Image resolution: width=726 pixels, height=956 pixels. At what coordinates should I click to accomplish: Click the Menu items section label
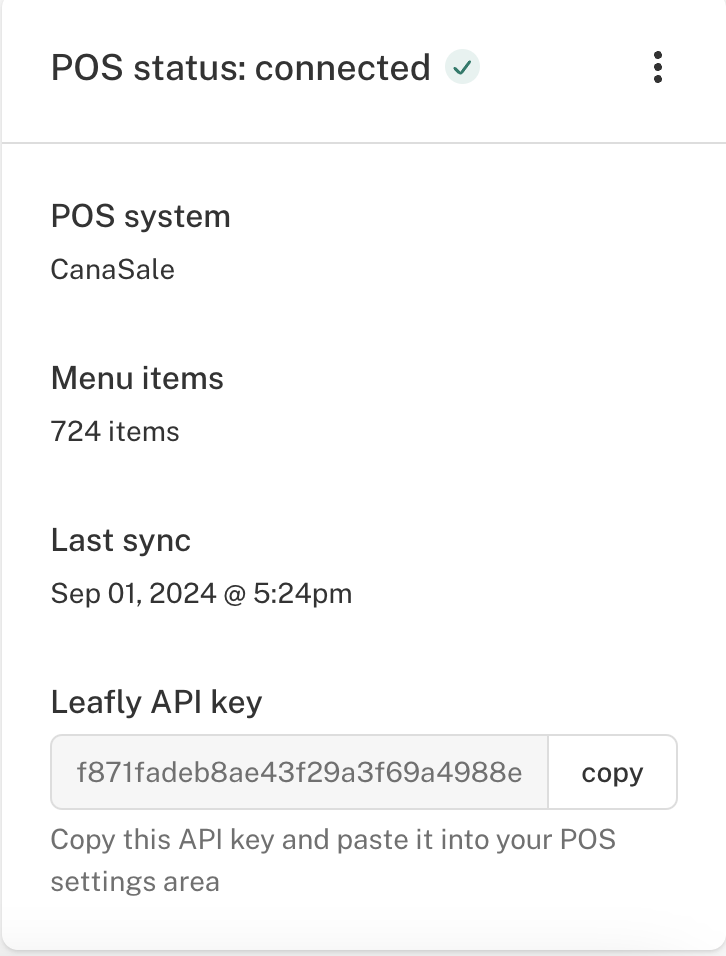pyautogui.click(x=137, y=378)
